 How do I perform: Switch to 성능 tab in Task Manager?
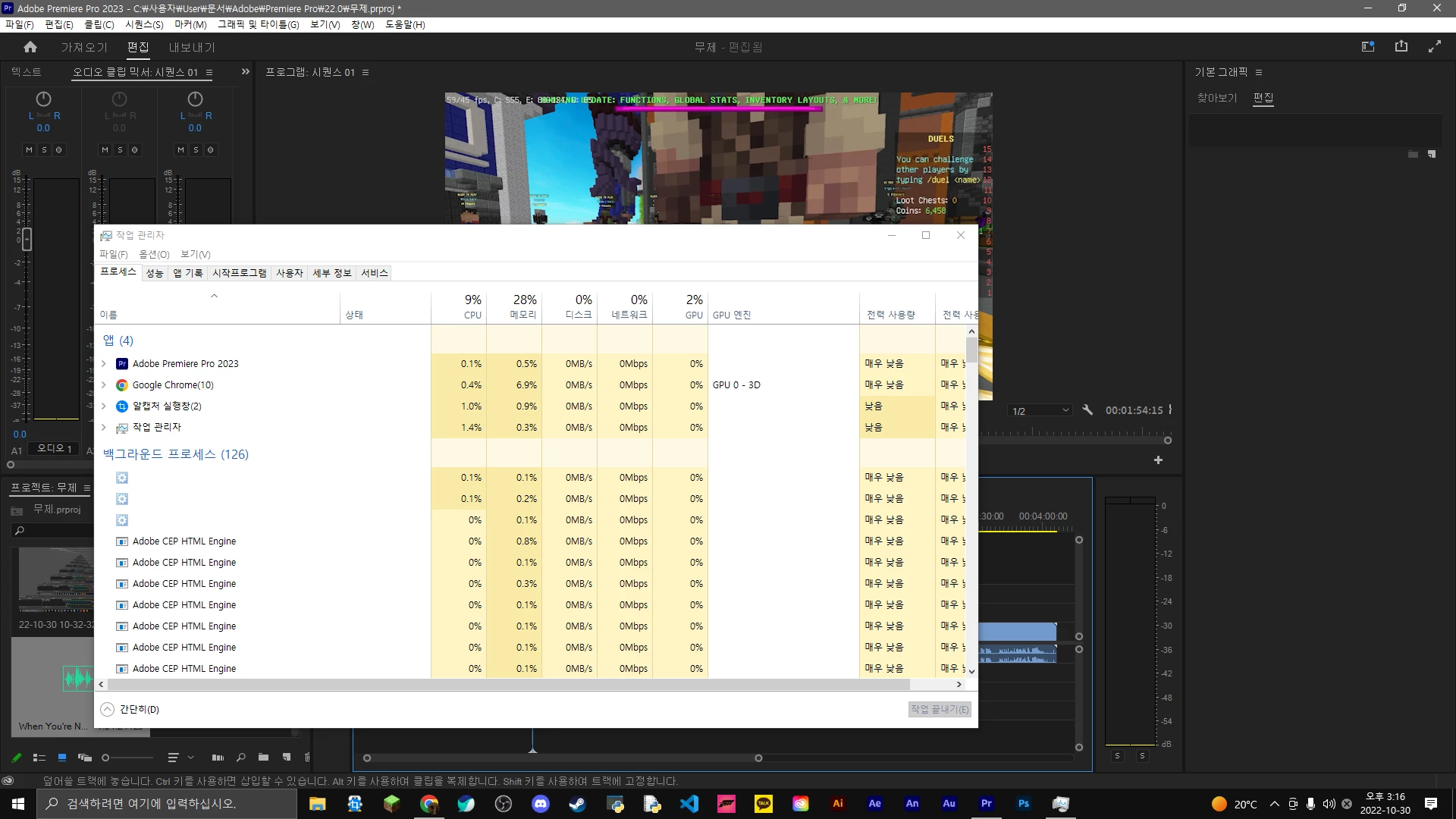155,273
